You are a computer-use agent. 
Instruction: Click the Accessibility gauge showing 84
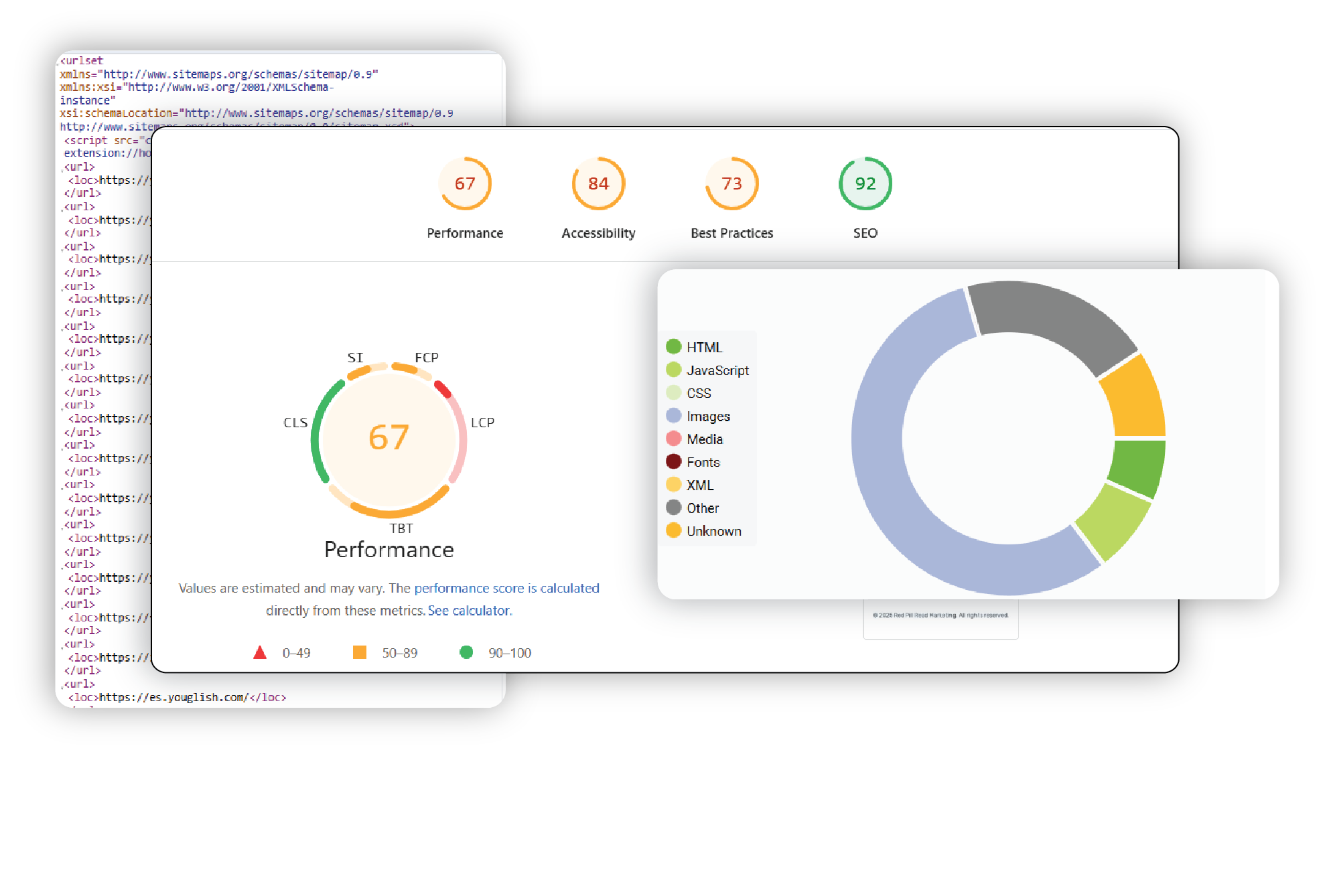click(598, 183)
